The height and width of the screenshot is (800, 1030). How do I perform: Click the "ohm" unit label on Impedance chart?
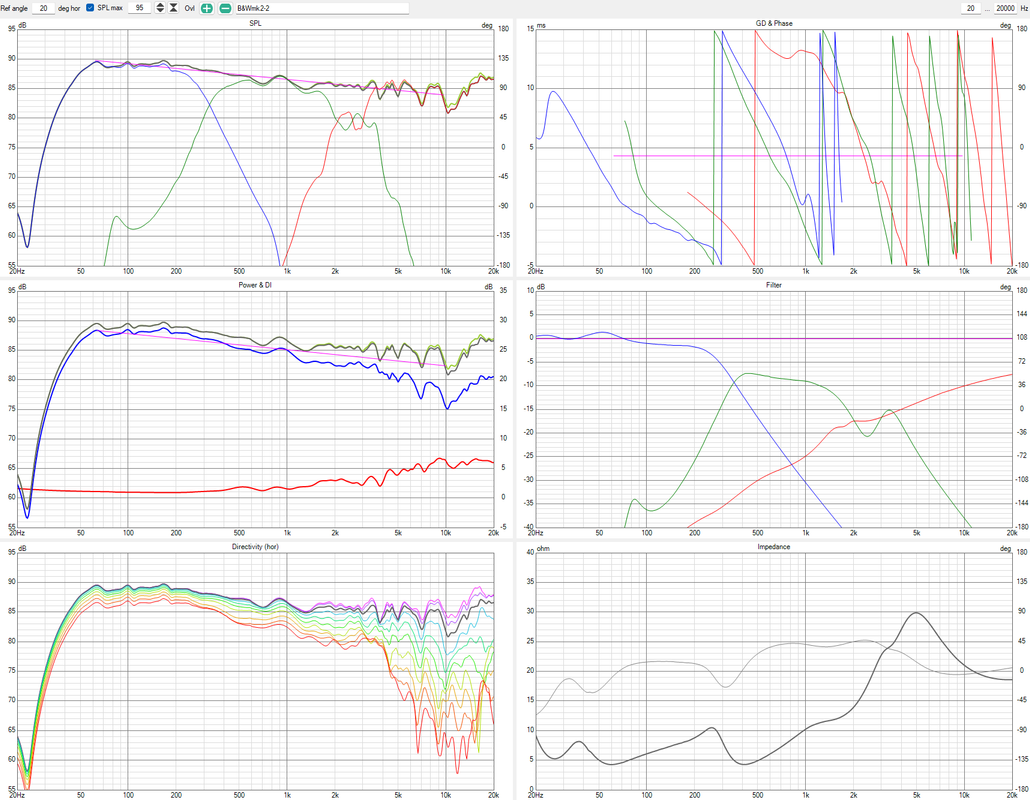pyautogui.click(x=543, y=548)
